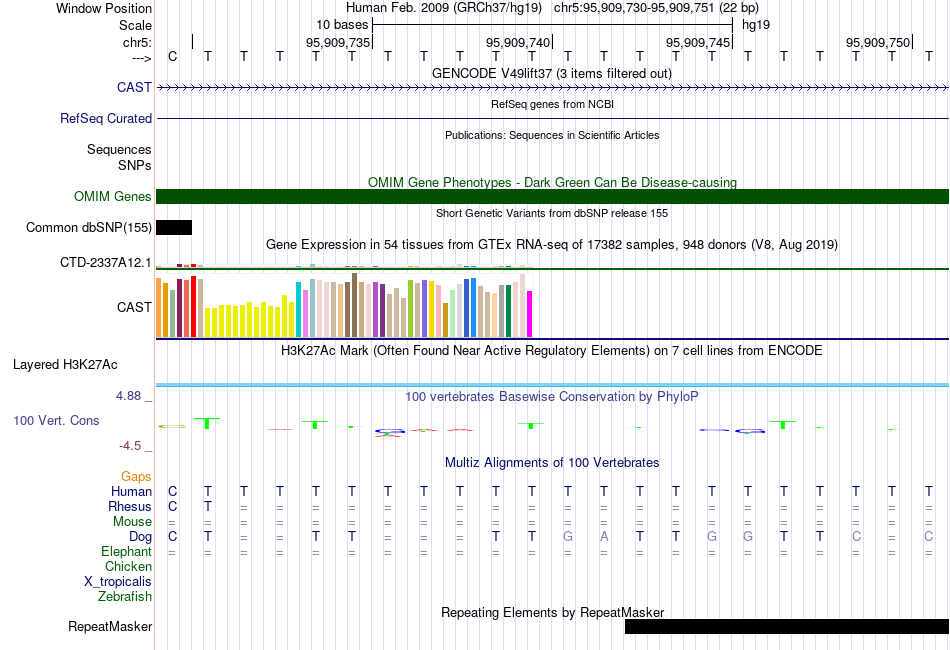Image resolution: width=950 pixels, height=650 pixels.
Task: Click the GENCODE V49lift37 track title
Action: point(551,74)
